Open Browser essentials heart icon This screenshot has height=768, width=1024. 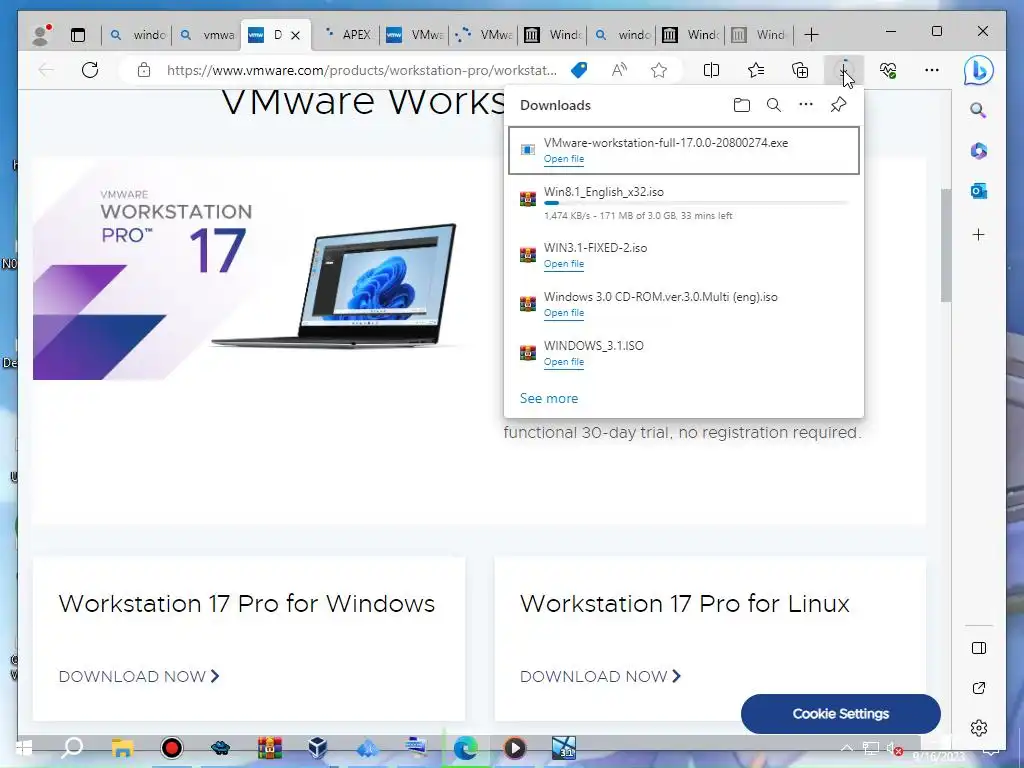(x=888, y=70)
